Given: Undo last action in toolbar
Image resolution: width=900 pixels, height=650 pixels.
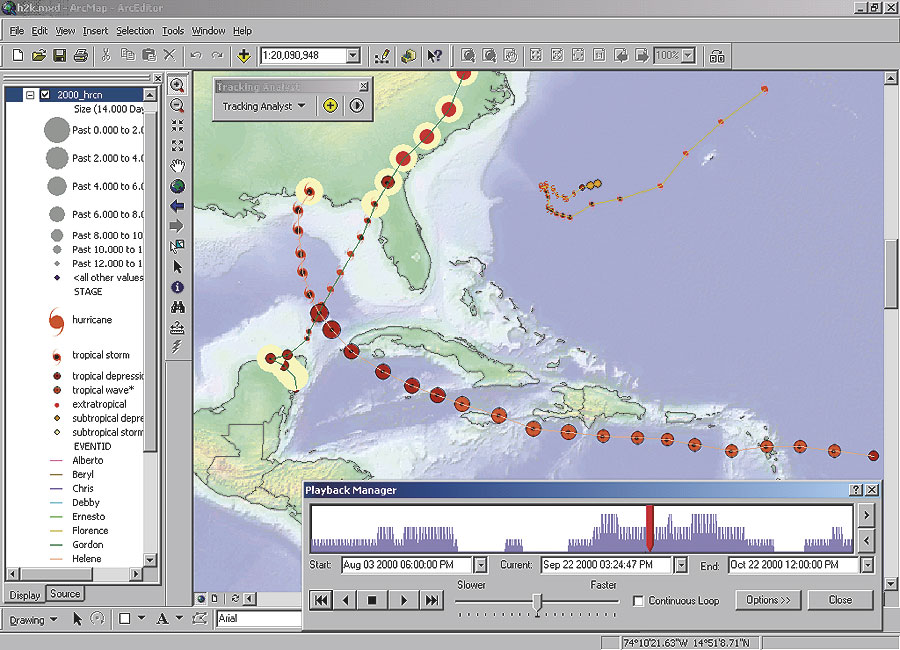Looking at the screenshot, I should tap(196, 55).
